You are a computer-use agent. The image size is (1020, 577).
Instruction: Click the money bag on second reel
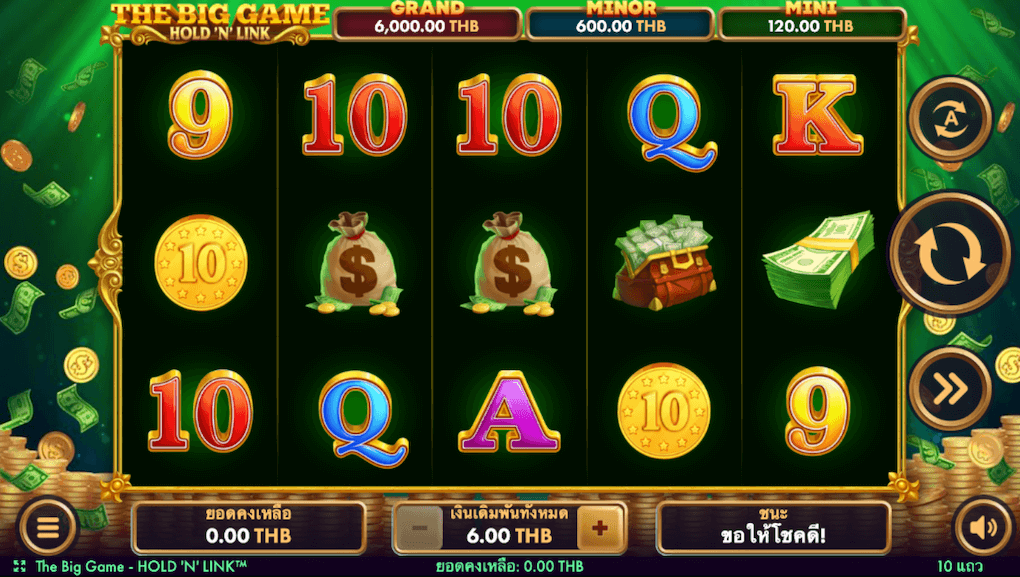355,263
